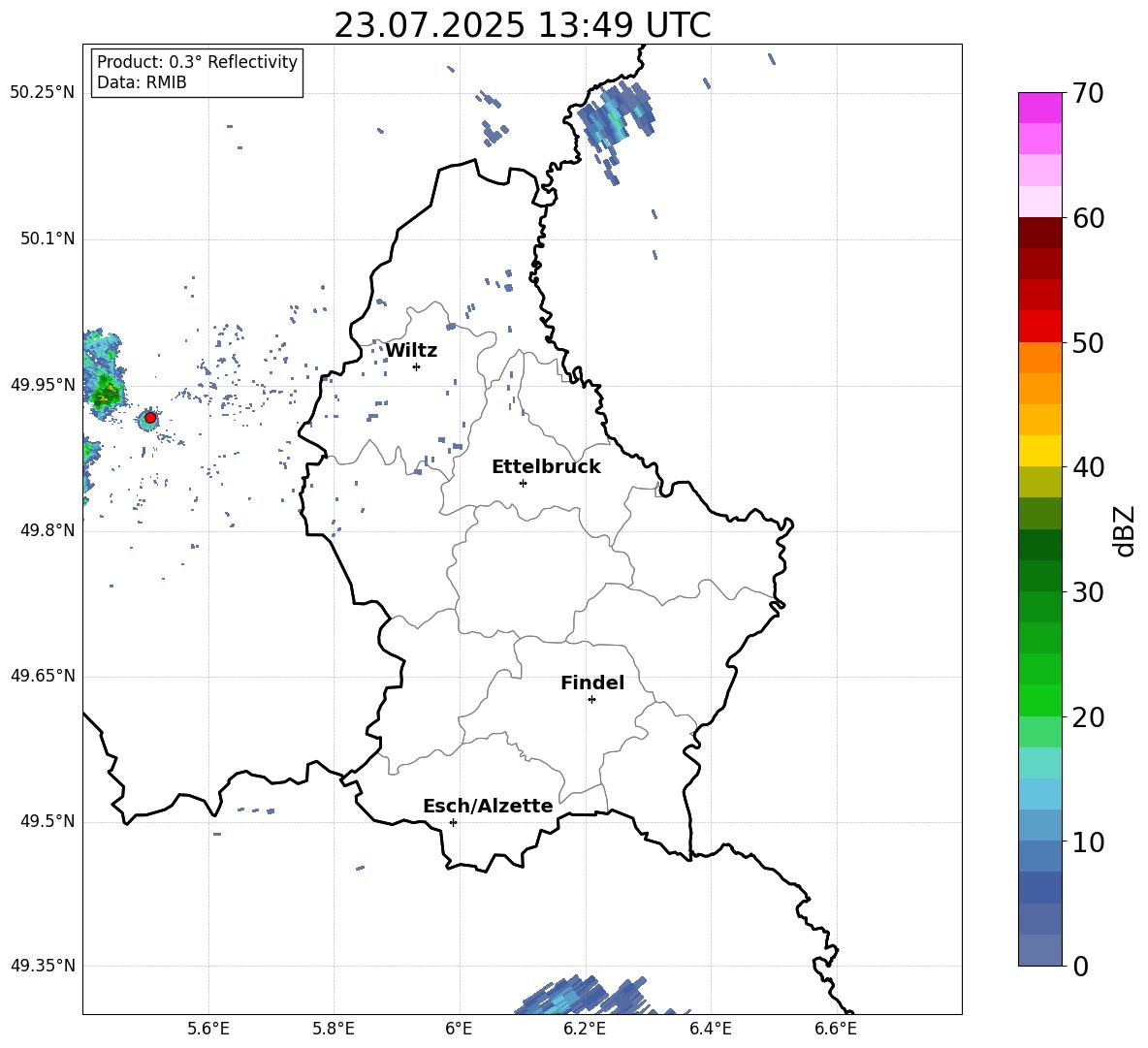Viewport: 1148px width, 1048px height.
Task: Click the Wiltz city label
Action: tap(411, 351)
